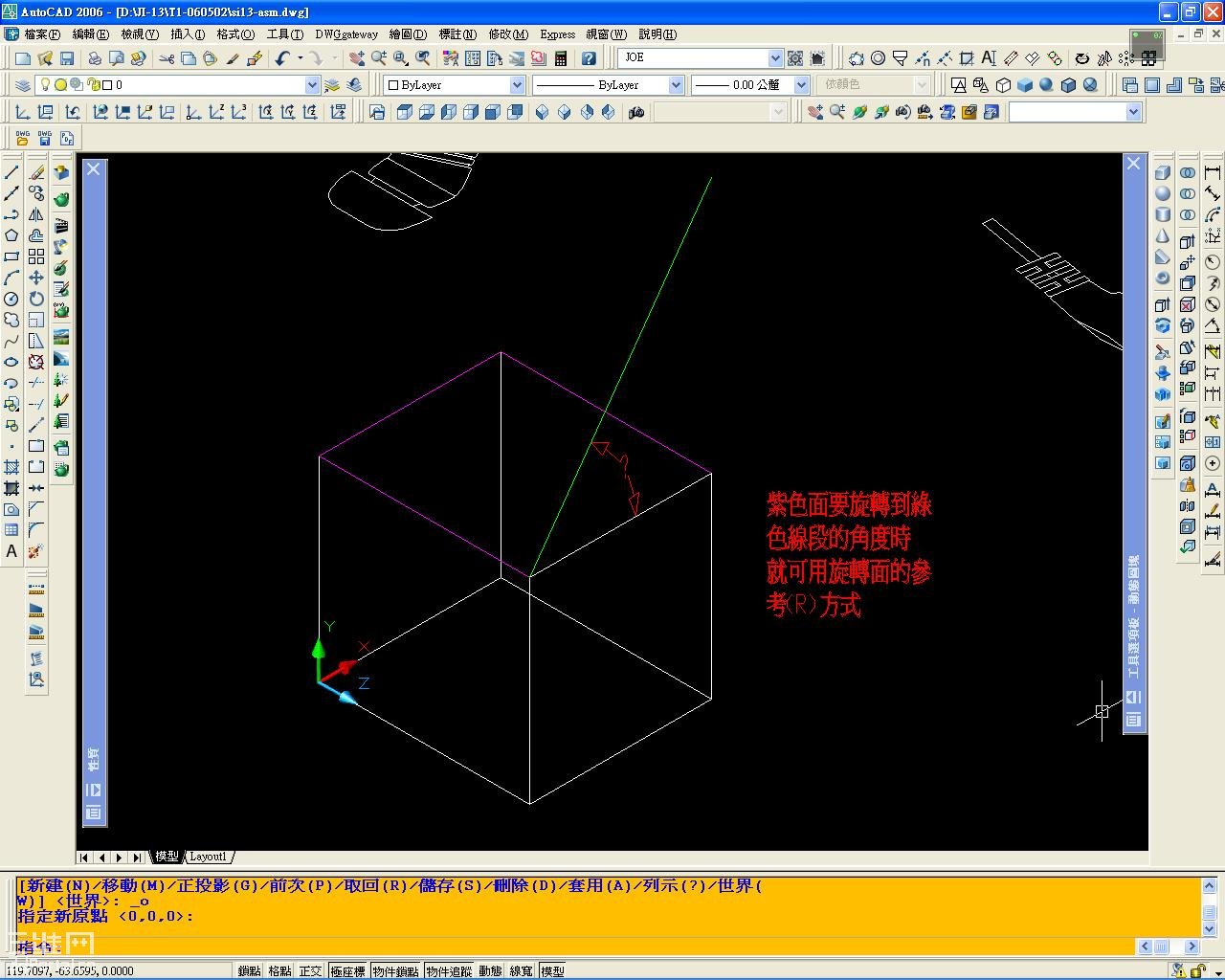Select the Multiline Text tool
Image resolution: width=1225 pixels, height=980 pixels.
(x=11, y=551)
